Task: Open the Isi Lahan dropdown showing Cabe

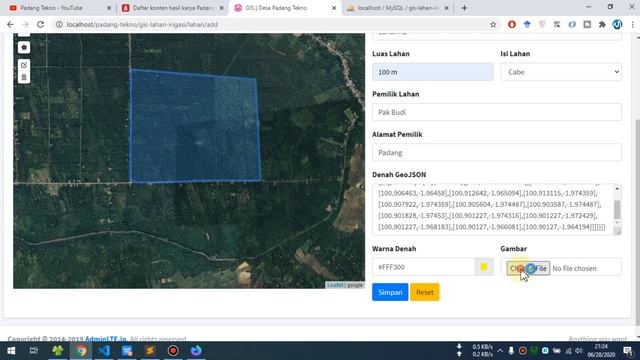Action: pyautogui.click(x=561, y=72)
